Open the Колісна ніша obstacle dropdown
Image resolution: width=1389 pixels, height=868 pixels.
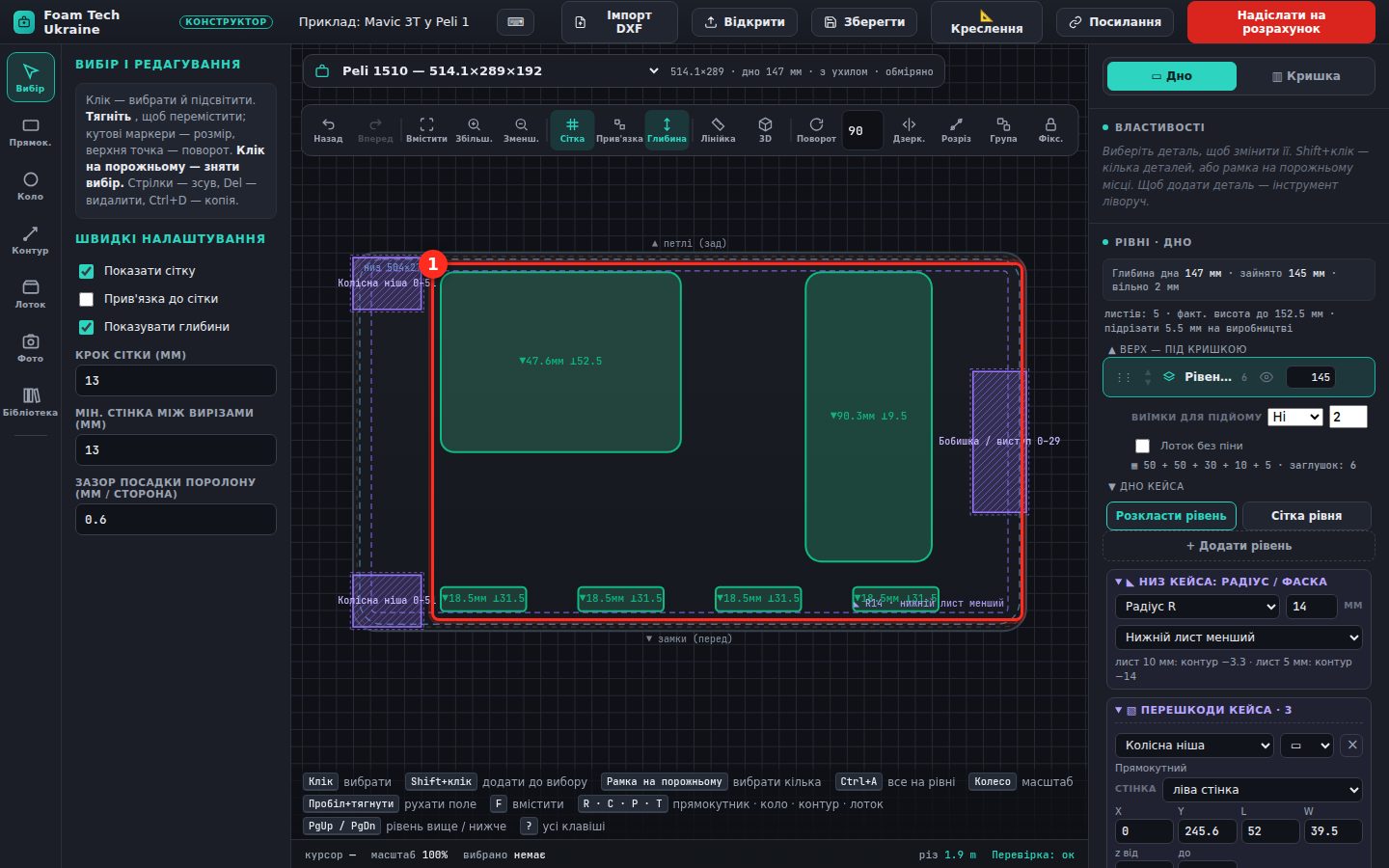[x=1194, y=746]
